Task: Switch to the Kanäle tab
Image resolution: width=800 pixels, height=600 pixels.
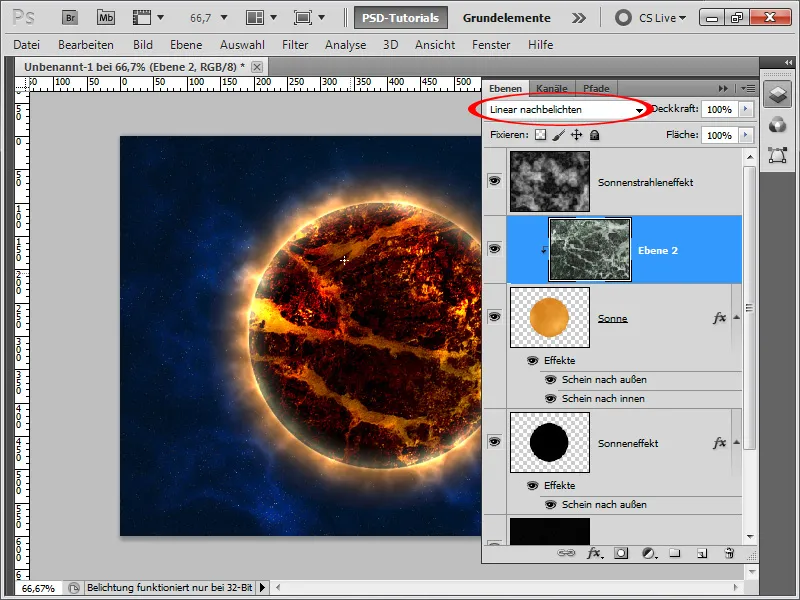Action: point(552,88)
